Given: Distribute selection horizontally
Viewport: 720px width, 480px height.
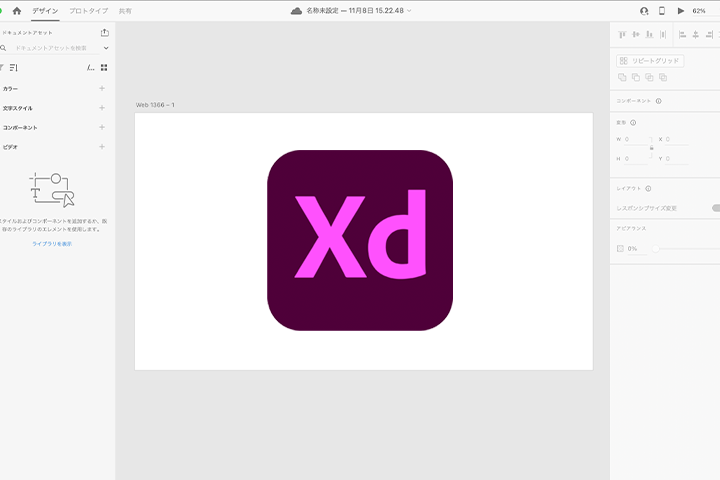Looking at the screenshot, I should point(663,34).
